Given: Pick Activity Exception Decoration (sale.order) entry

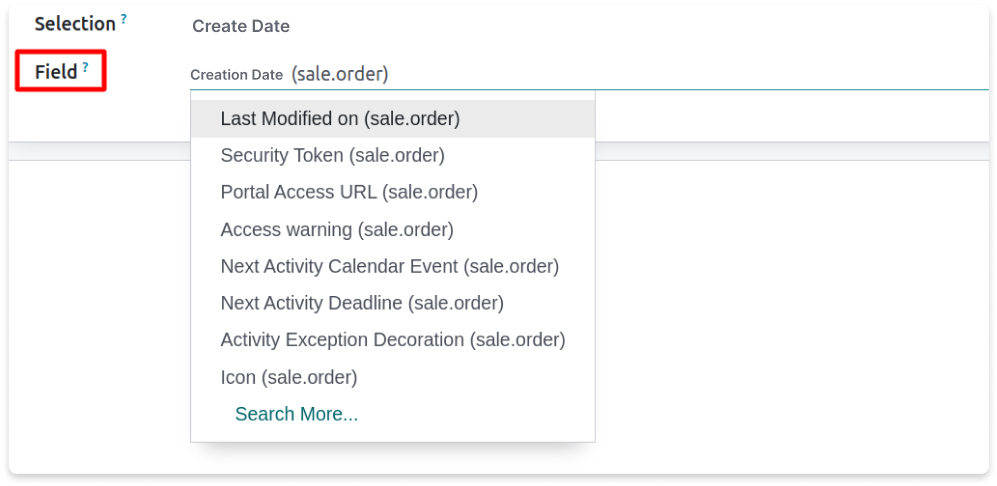Looking at the screenshot, I should coord(393,340).
